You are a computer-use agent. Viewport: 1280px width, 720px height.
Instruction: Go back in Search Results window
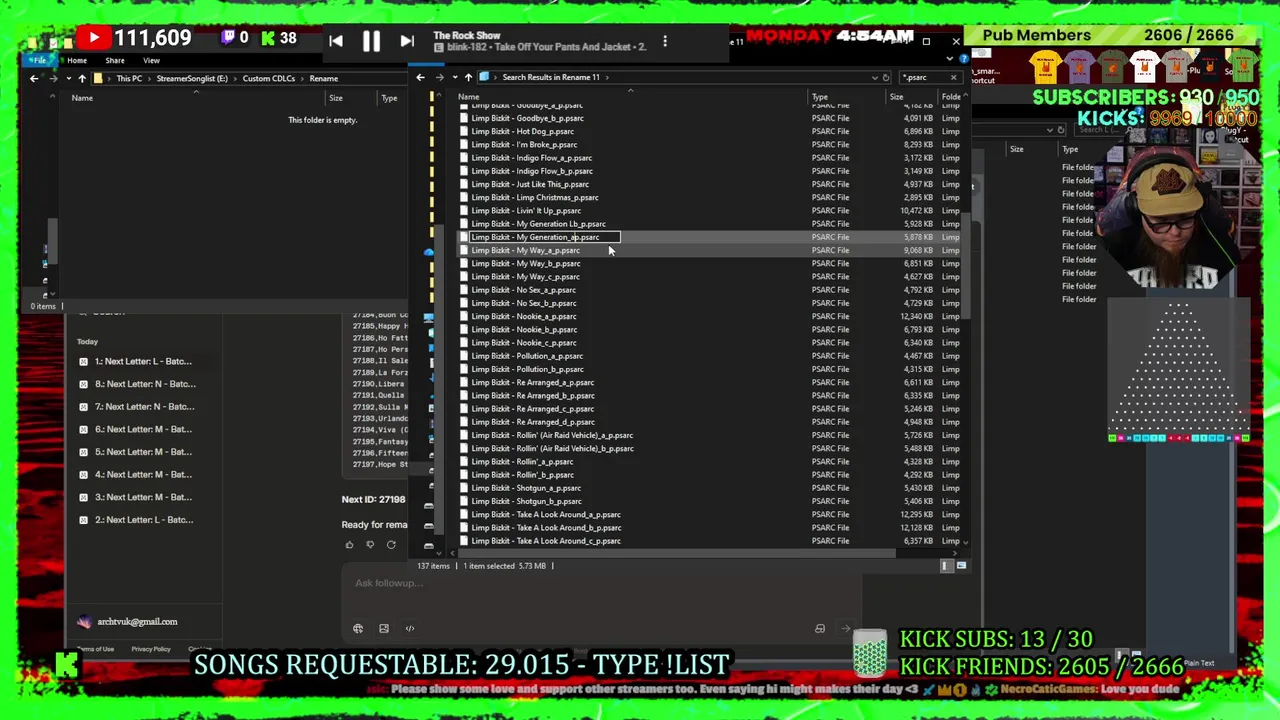coord(420,77)
